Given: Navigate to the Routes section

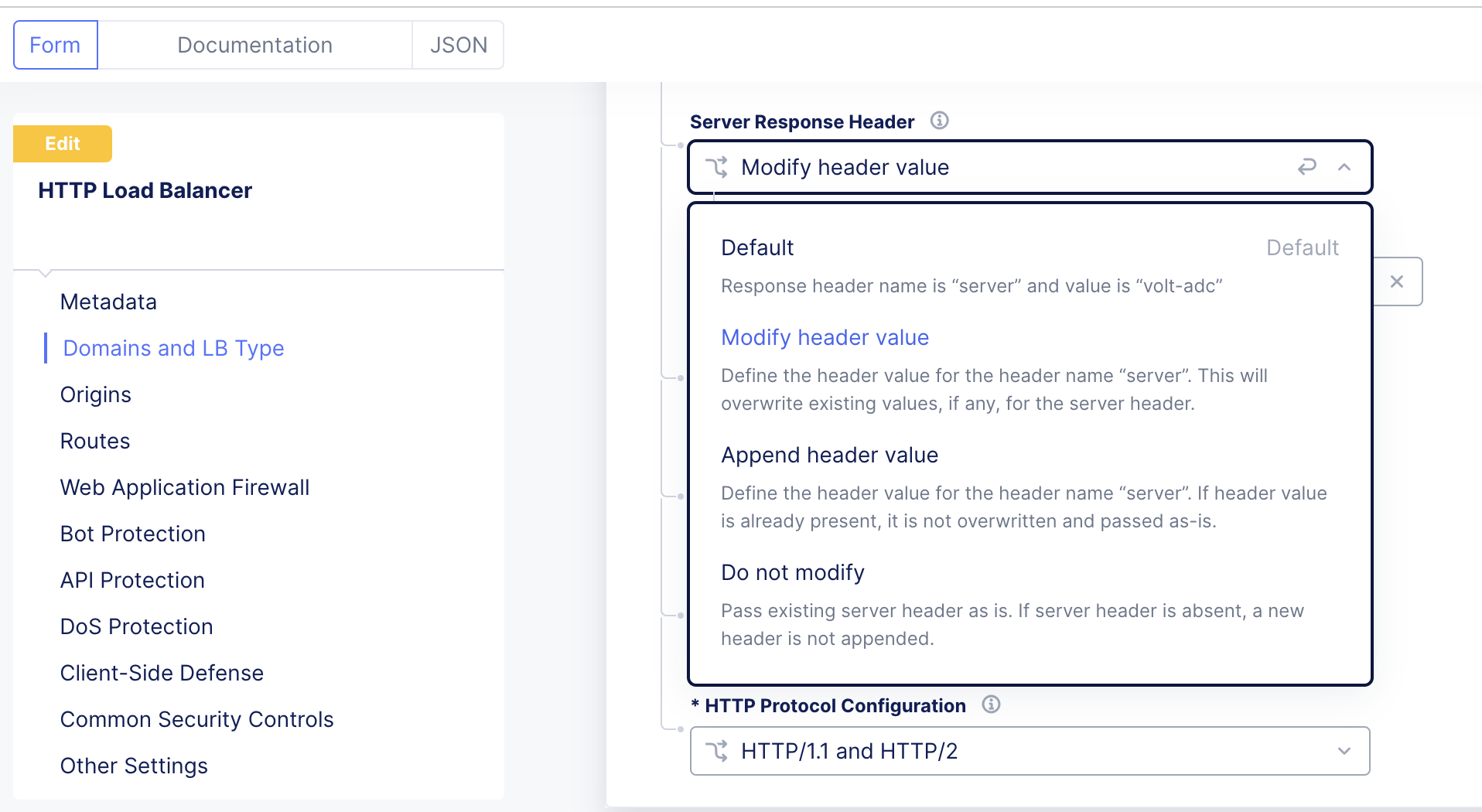Looking at the screenshot, I should (x=94, y=441).
